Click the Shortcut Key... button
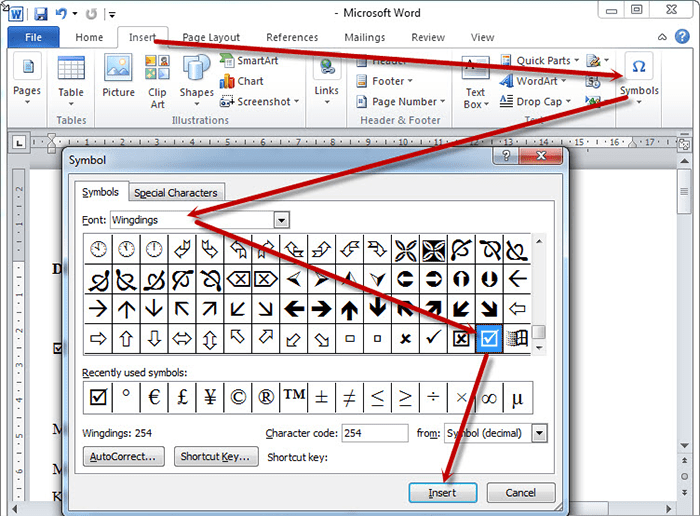This screenshot has width=700, height=516. tap(216, 457)
